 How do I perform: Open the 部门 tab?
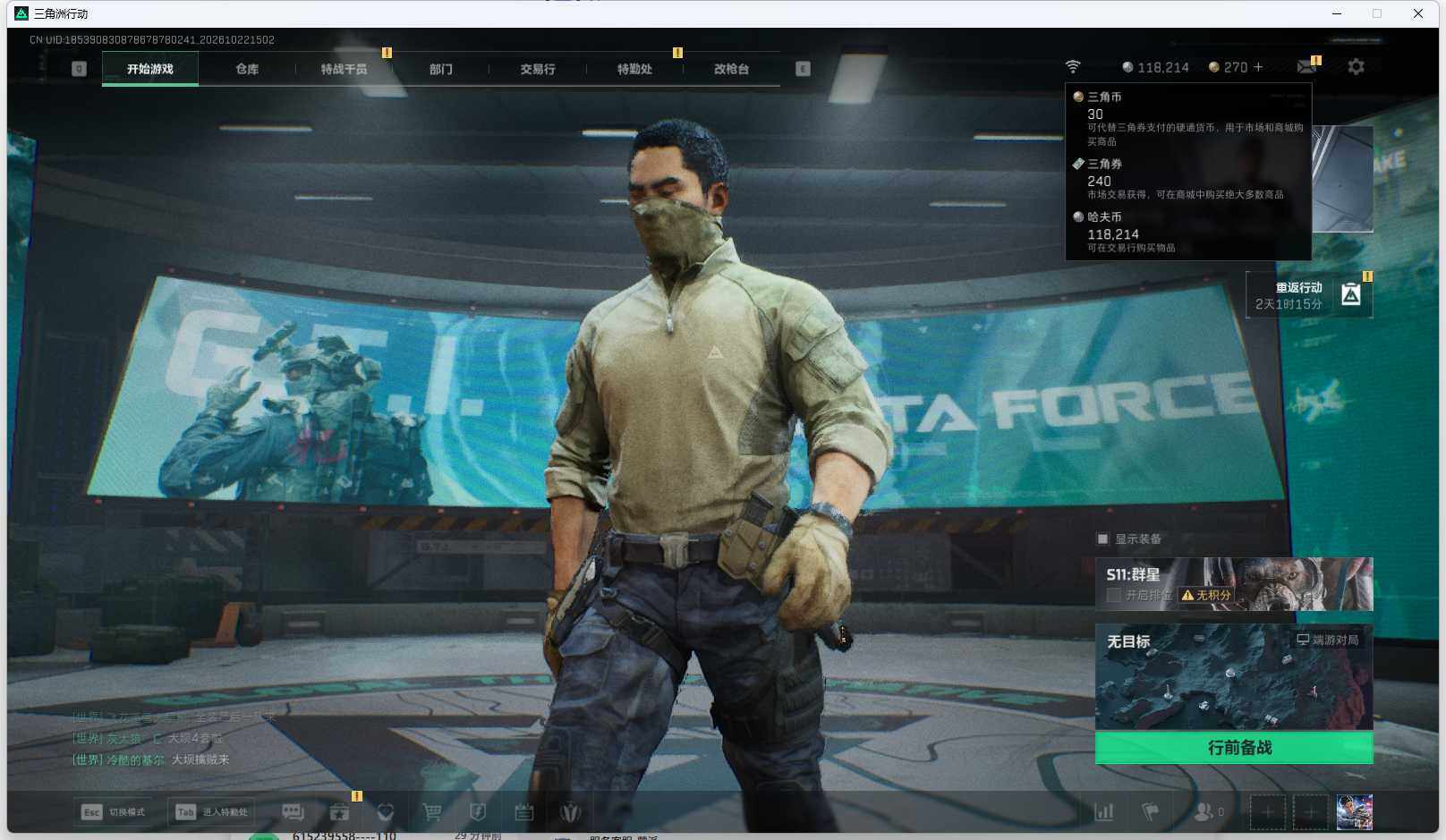[440, 69]
